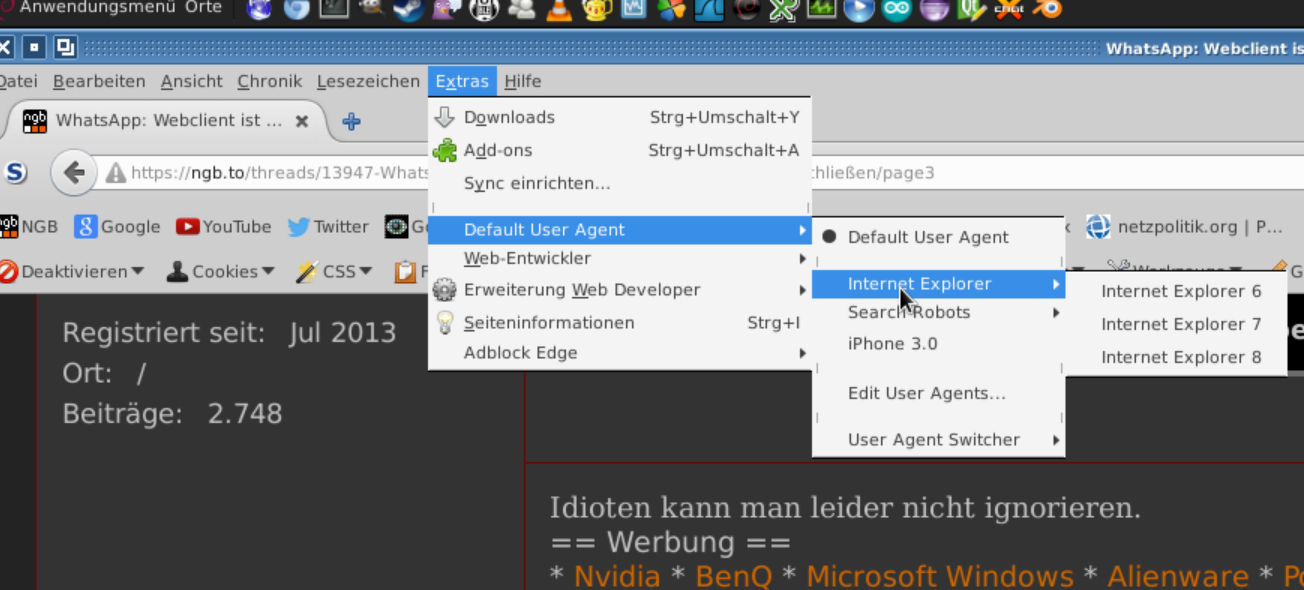
Task: Open the Lesezeichen menu
Action: pos(368,81)
